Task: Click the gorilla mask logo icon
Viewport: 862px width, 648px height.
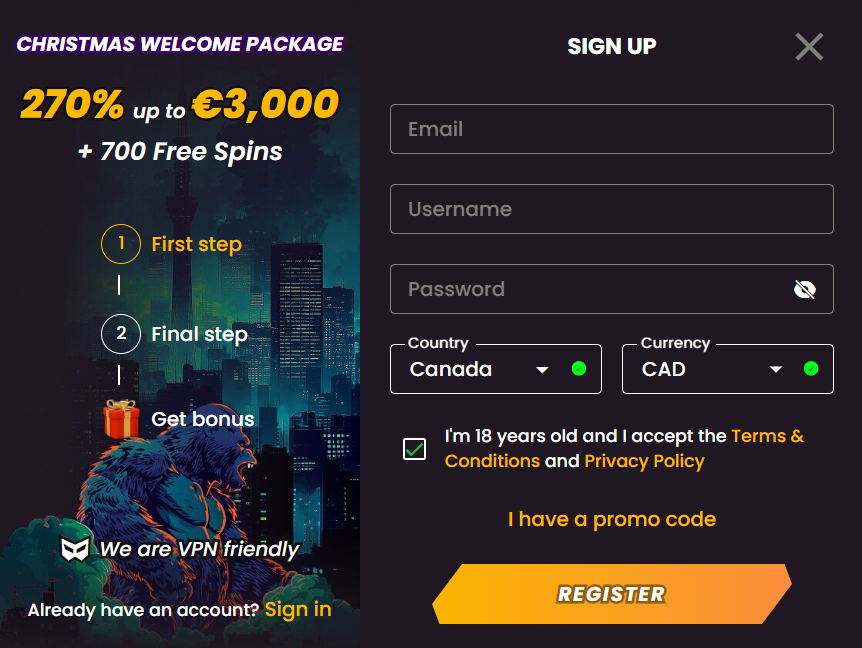Action: pos(75,549)
